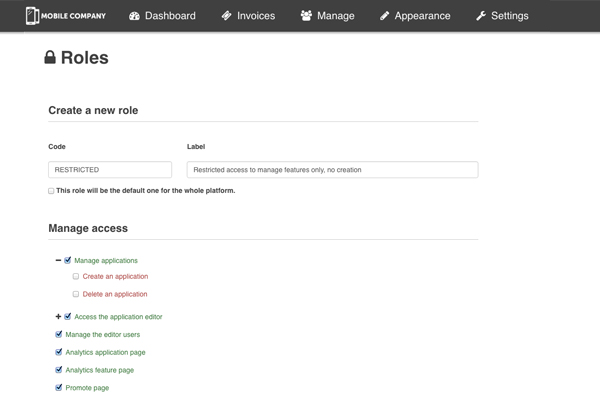This screenshot has width=600, height=400.
Task: Click the Code input field containing RESTRICTED
Action: tap(110, 170)
